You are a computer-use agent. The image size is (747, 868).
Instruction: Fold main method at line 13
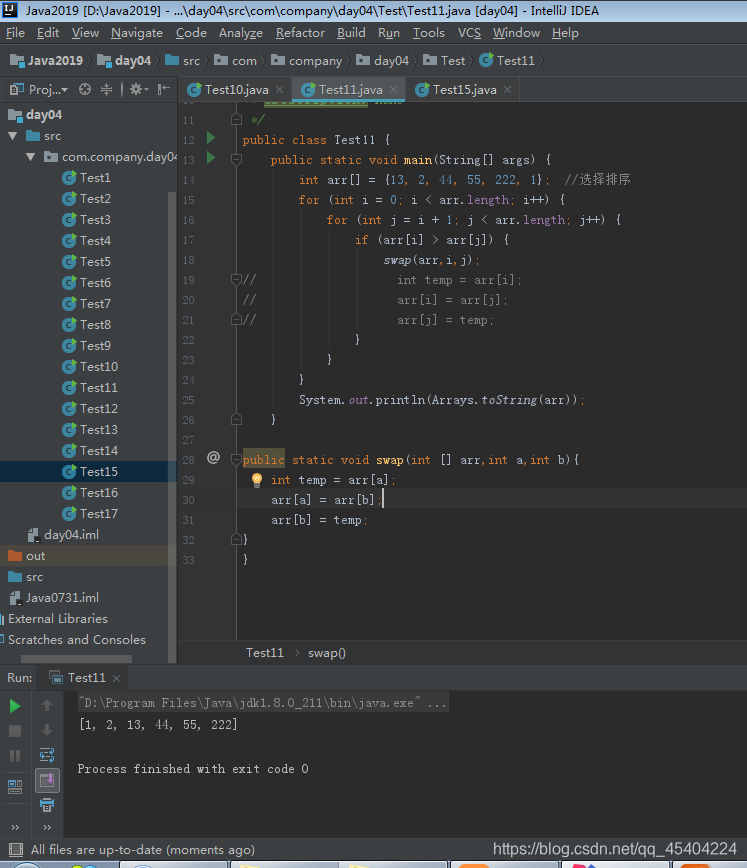(236, 159)
